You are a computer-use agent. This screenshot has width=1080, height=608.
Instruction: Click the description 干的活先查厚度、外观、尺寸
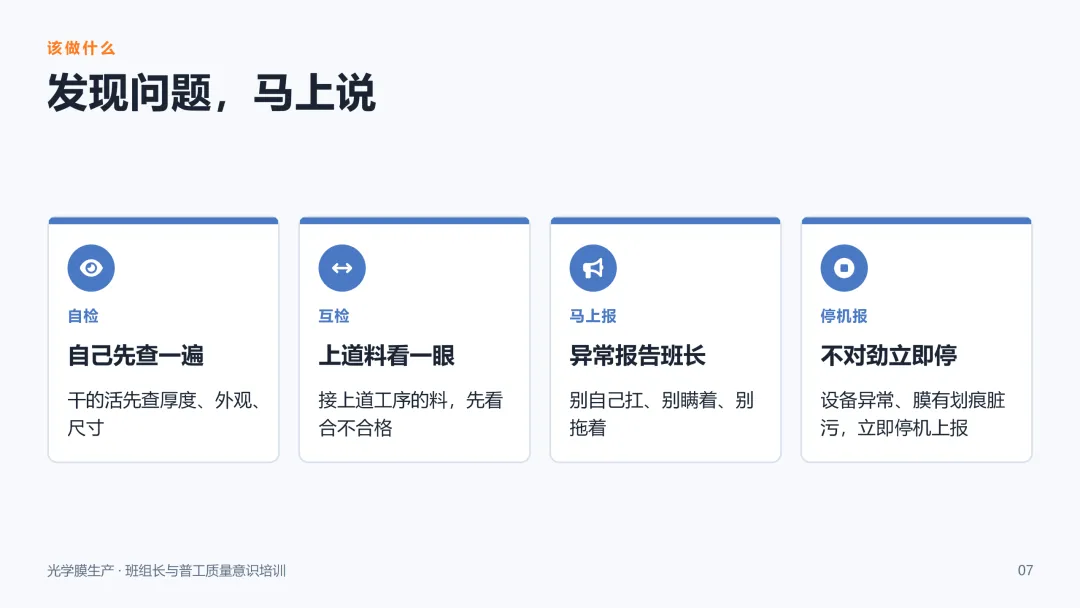pos(163,414)
